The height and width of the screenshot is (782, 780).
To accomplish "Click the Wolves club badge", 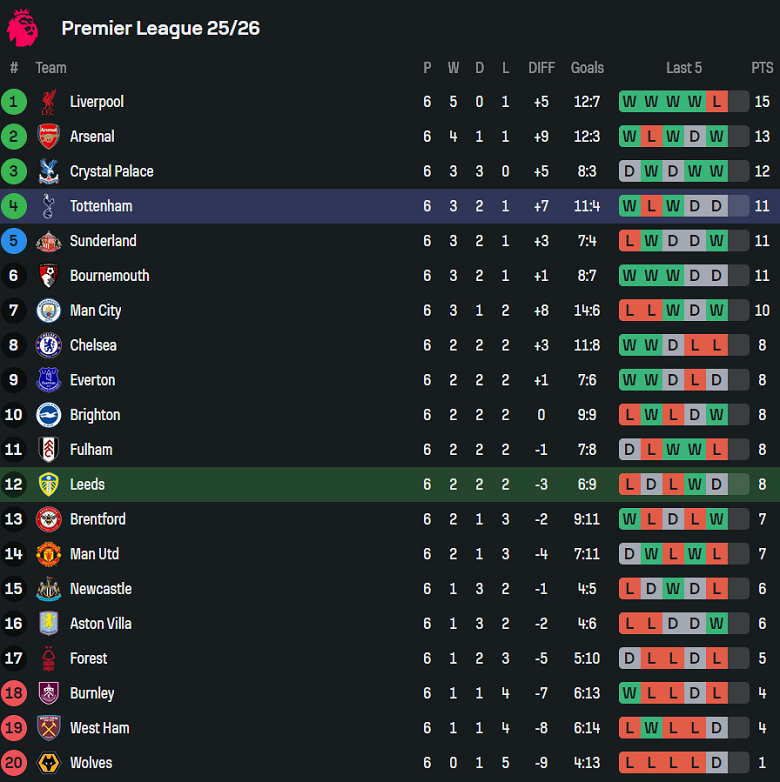I will coord(48,763).
